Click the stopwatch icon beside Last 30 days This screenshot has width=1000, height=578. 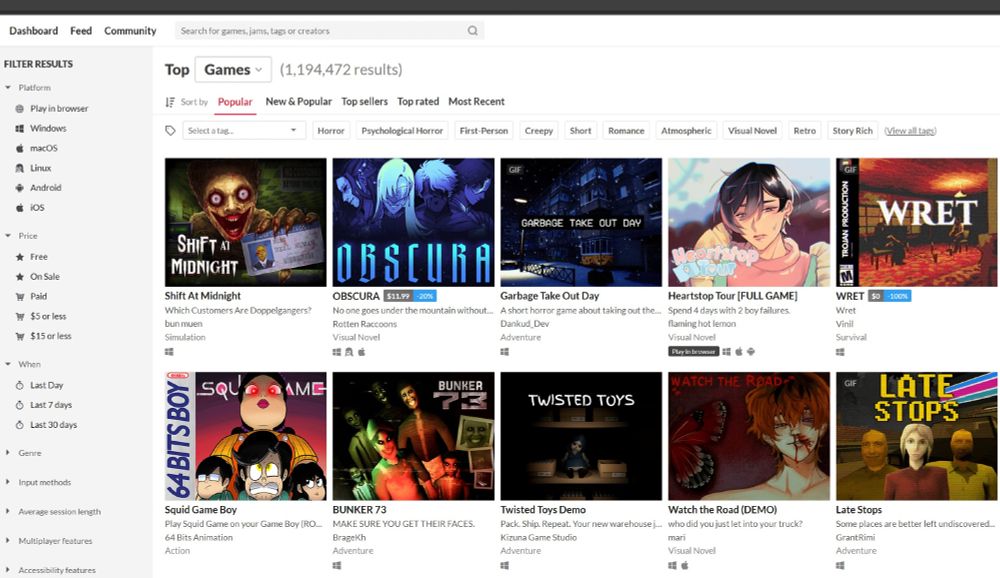coord(20,425)
